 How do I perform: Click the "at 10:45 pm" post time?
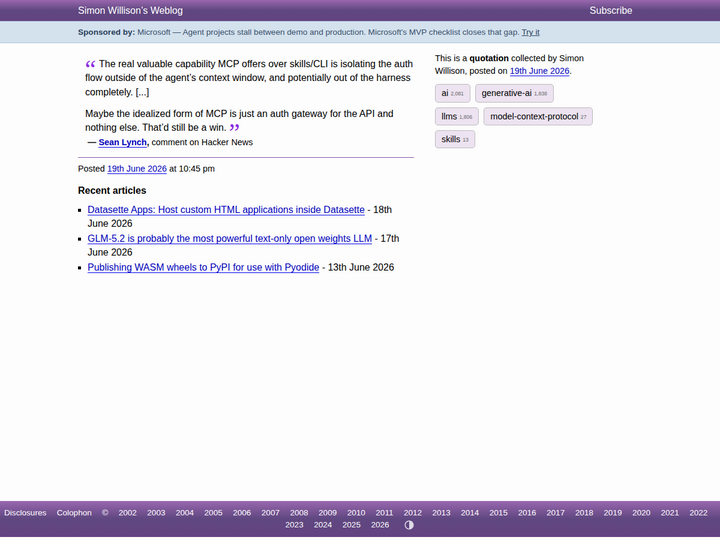tap(192, 169)
